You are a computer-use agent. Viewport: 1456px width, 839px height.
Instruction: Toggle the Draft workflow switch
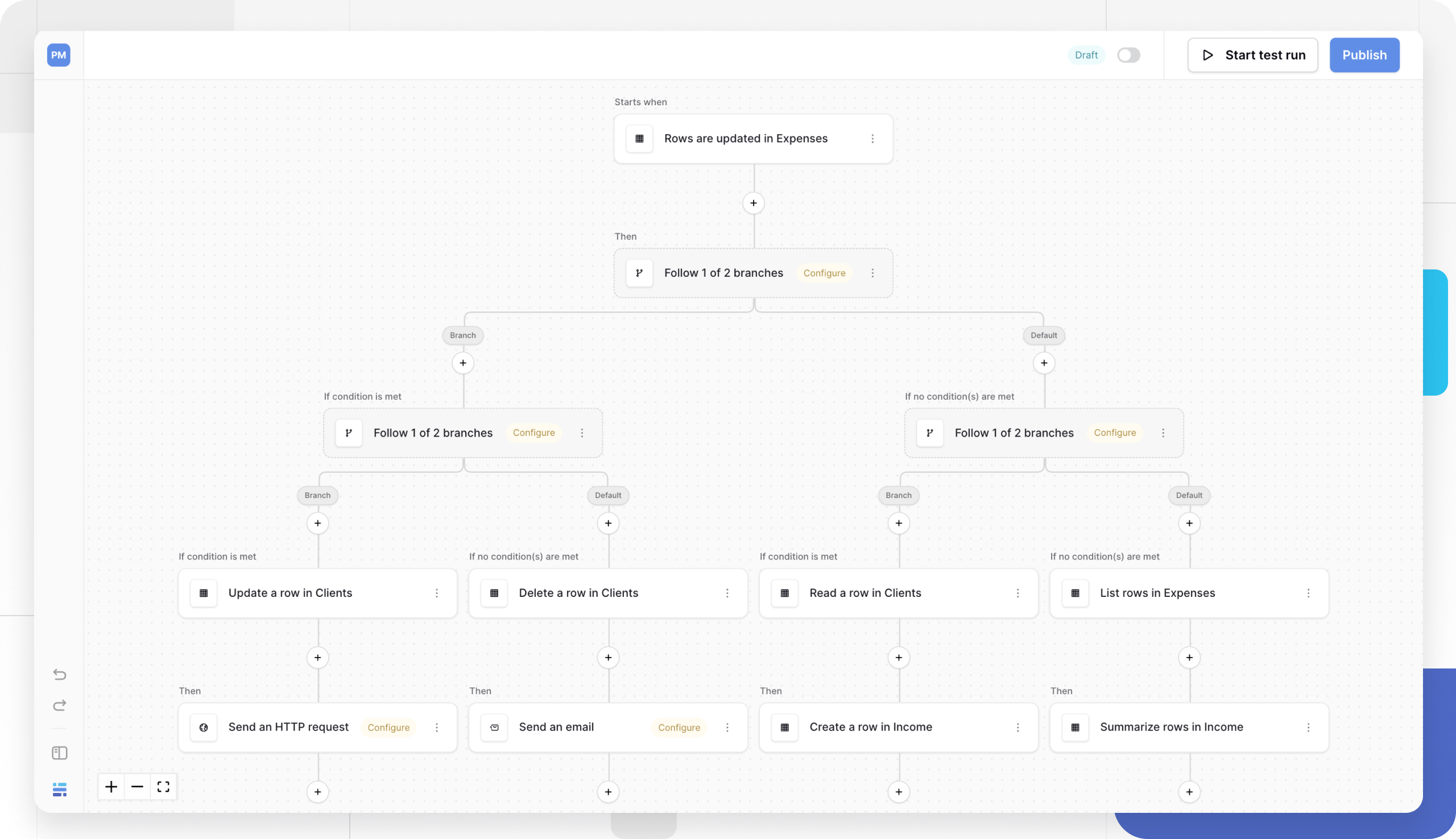(x=1128, y=55)
